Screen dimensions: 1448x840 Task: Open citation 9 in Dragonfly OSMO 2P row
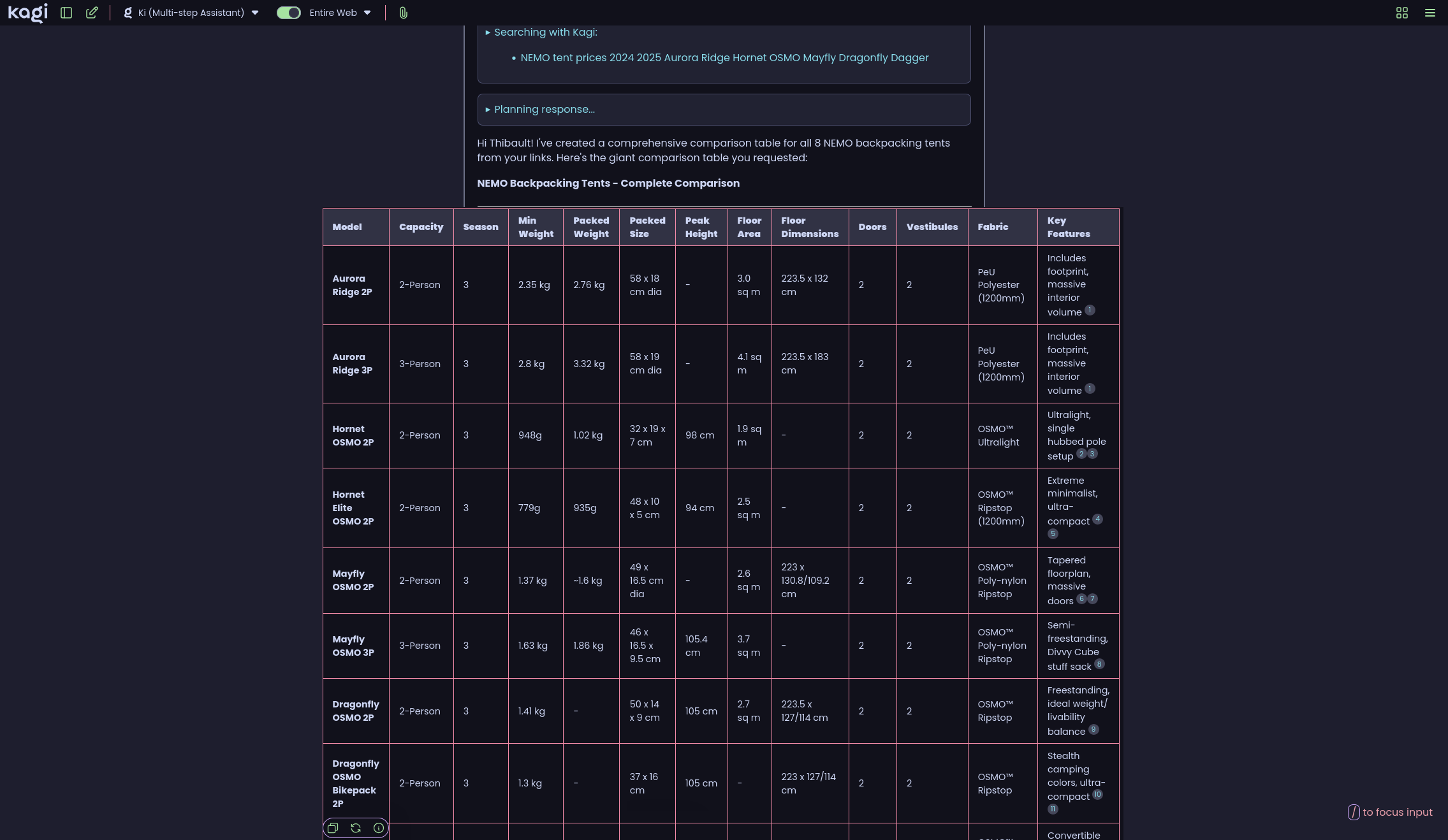[1093, 729]
